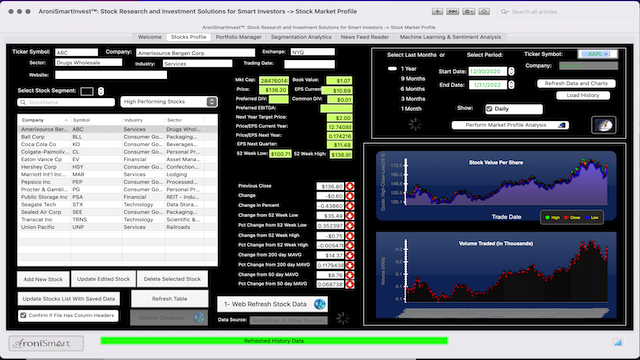Open the Segmentation Analytics tab
This screenshot has width=640, height=360.
[301, 37]
